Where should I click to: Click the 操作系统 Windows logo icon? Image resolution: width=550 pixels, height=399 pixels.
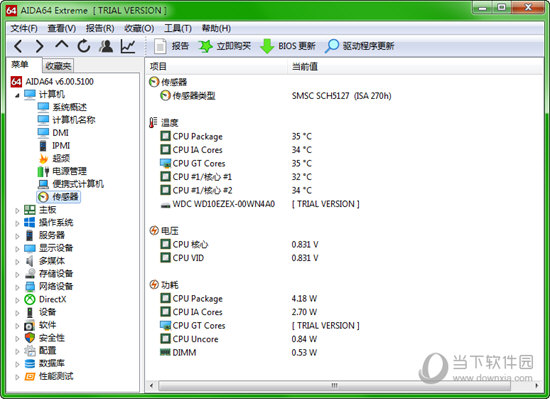pos(30,222)
